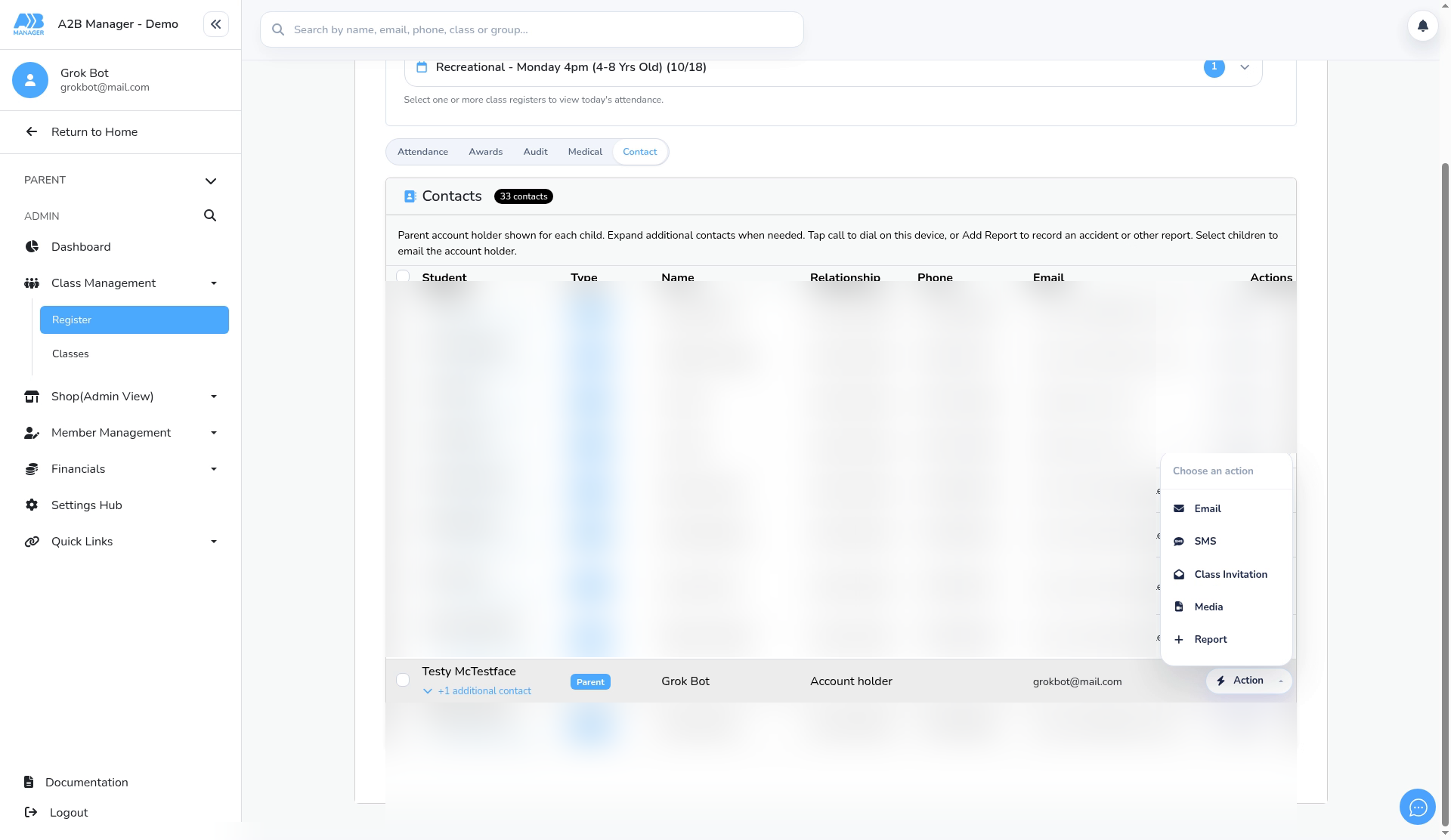Open Register sidebar item
This screenshot has width=1451, height=840.
coord(135,320)
